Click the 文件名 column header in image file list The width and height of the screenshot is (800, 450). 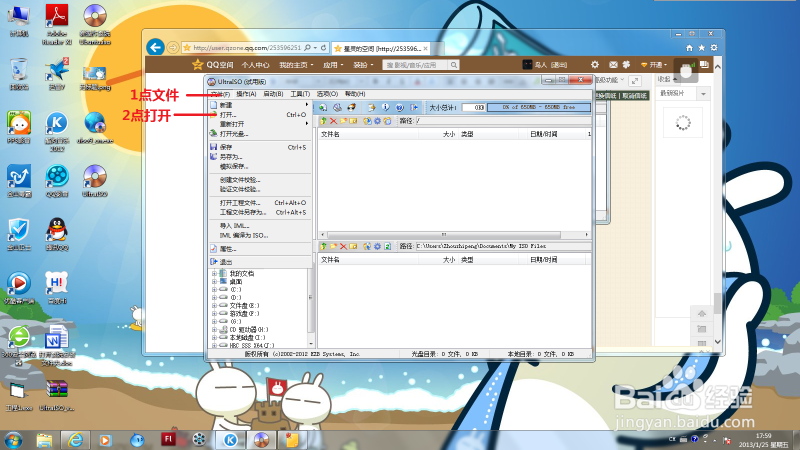point(368,134)
